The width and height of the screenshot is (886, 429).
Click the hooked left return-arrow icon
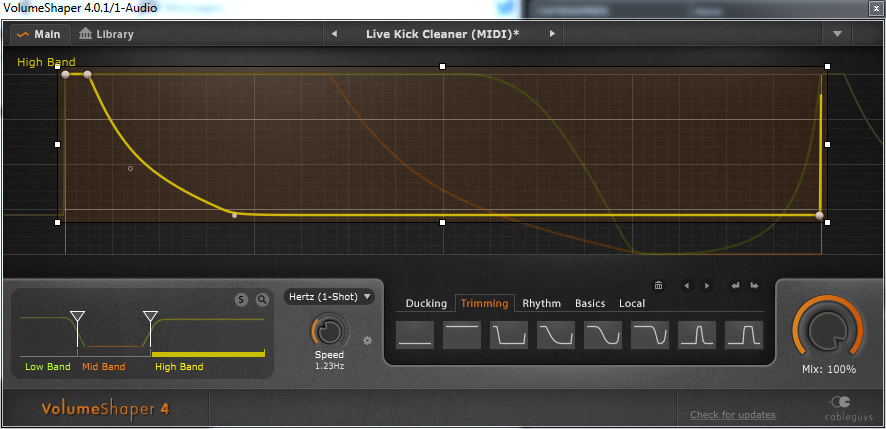coord(735,285)
